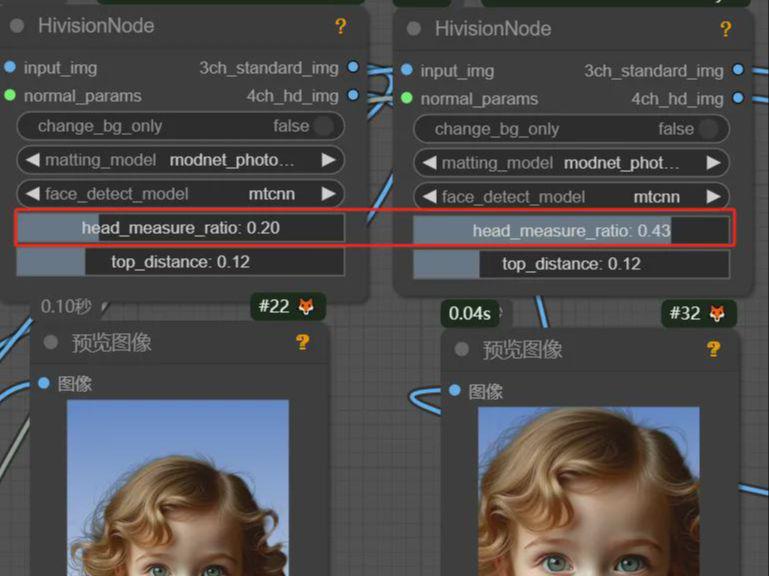Select previous face_detect_model in left node
The height and width of the screenshot is (576, 769).
[32, 194]
